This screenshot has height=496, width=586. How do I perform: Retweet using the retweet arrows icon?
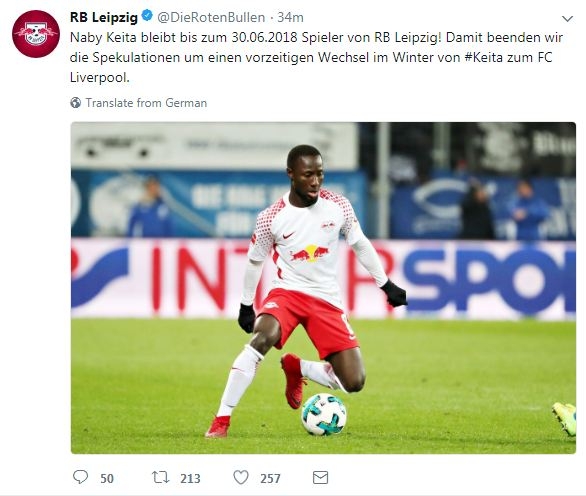(161, 477)
